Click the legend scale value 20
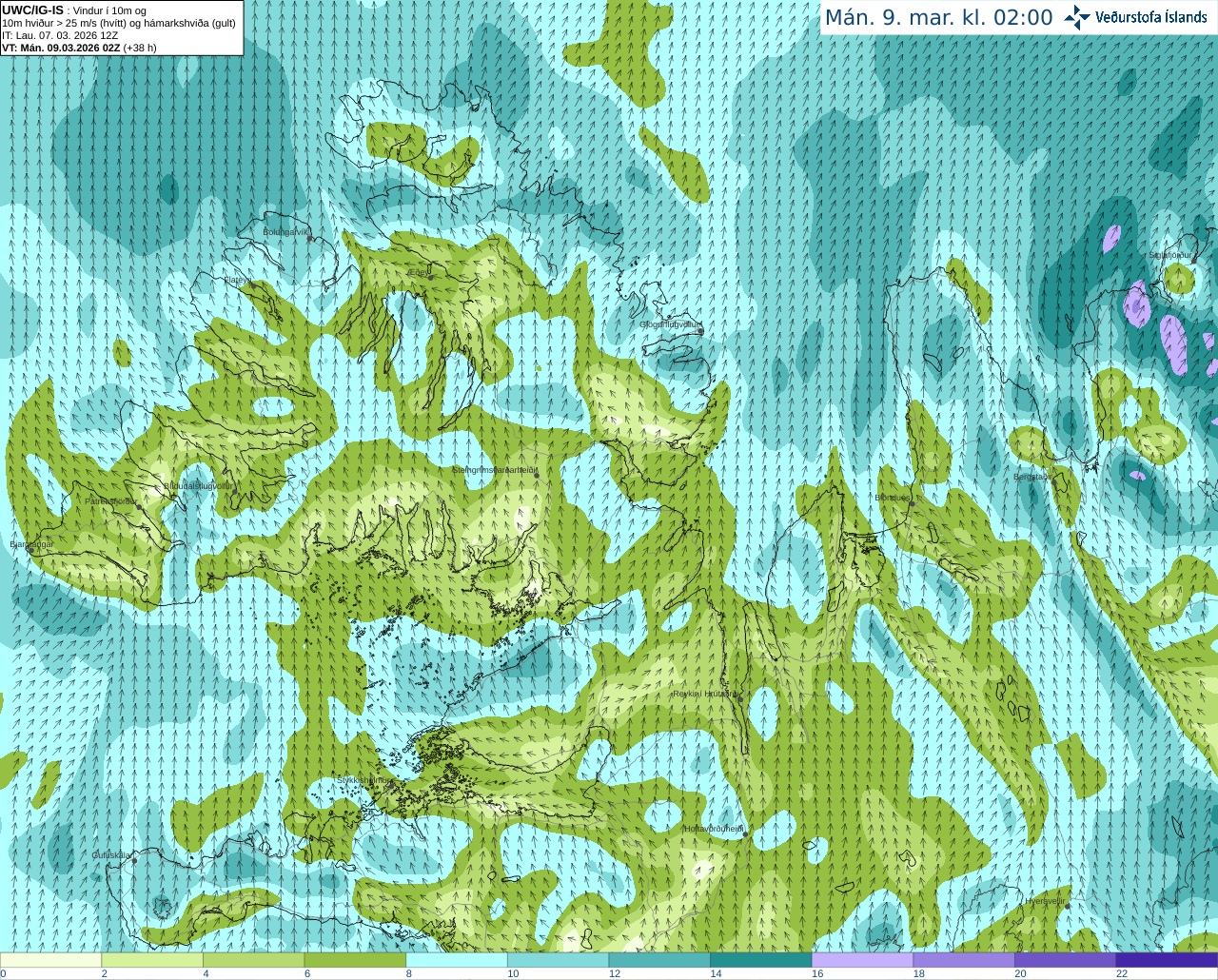 [x=1020, y=973]
